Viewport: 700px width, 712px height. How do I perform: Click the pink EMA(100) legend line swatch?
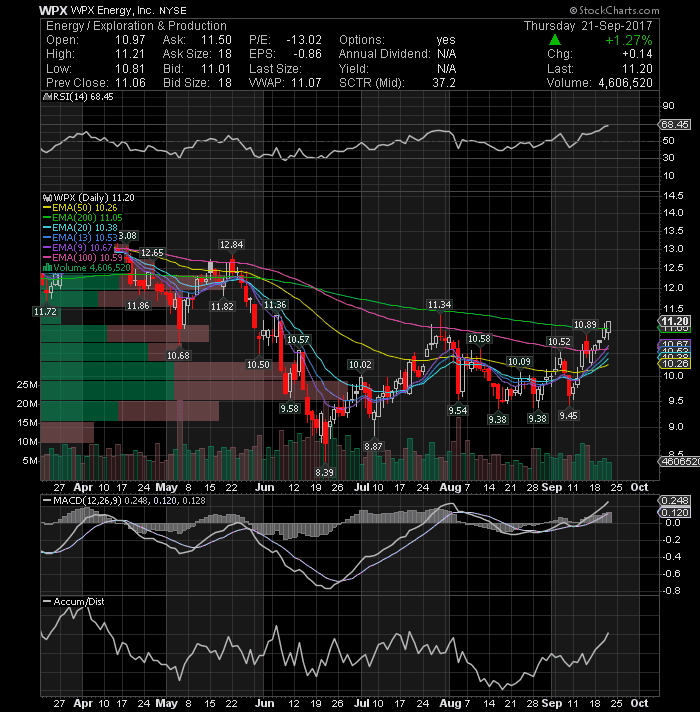(x=47, y=258)
